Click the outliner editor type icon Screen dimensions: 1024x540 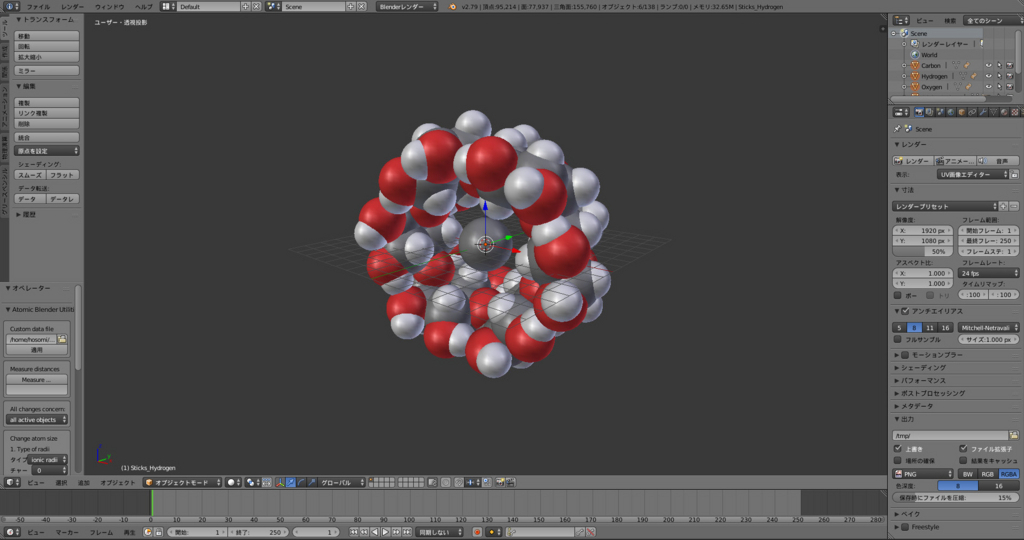coord(901,20)
